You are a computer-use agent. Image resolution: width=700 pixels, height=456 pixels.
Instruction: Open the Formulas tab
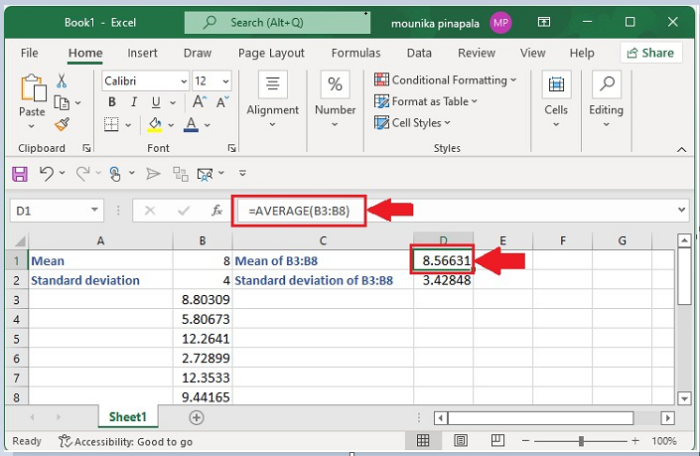point(356,53)
